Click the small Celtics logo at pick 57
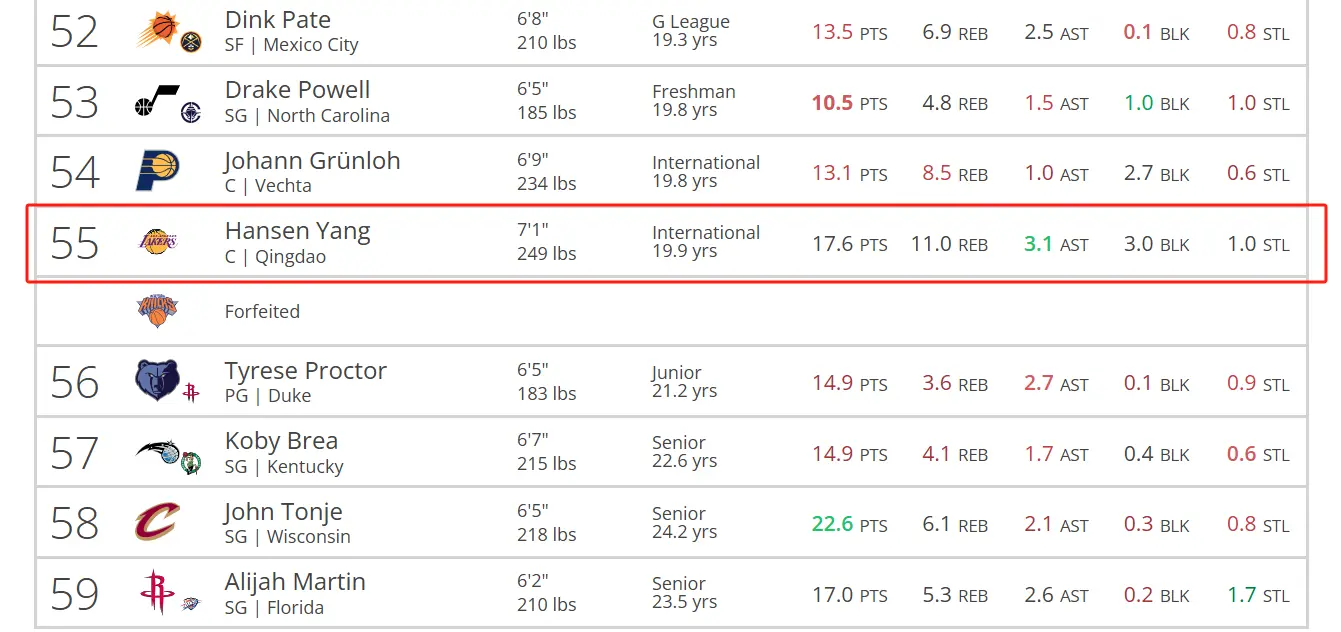 [x=190, y=463]
